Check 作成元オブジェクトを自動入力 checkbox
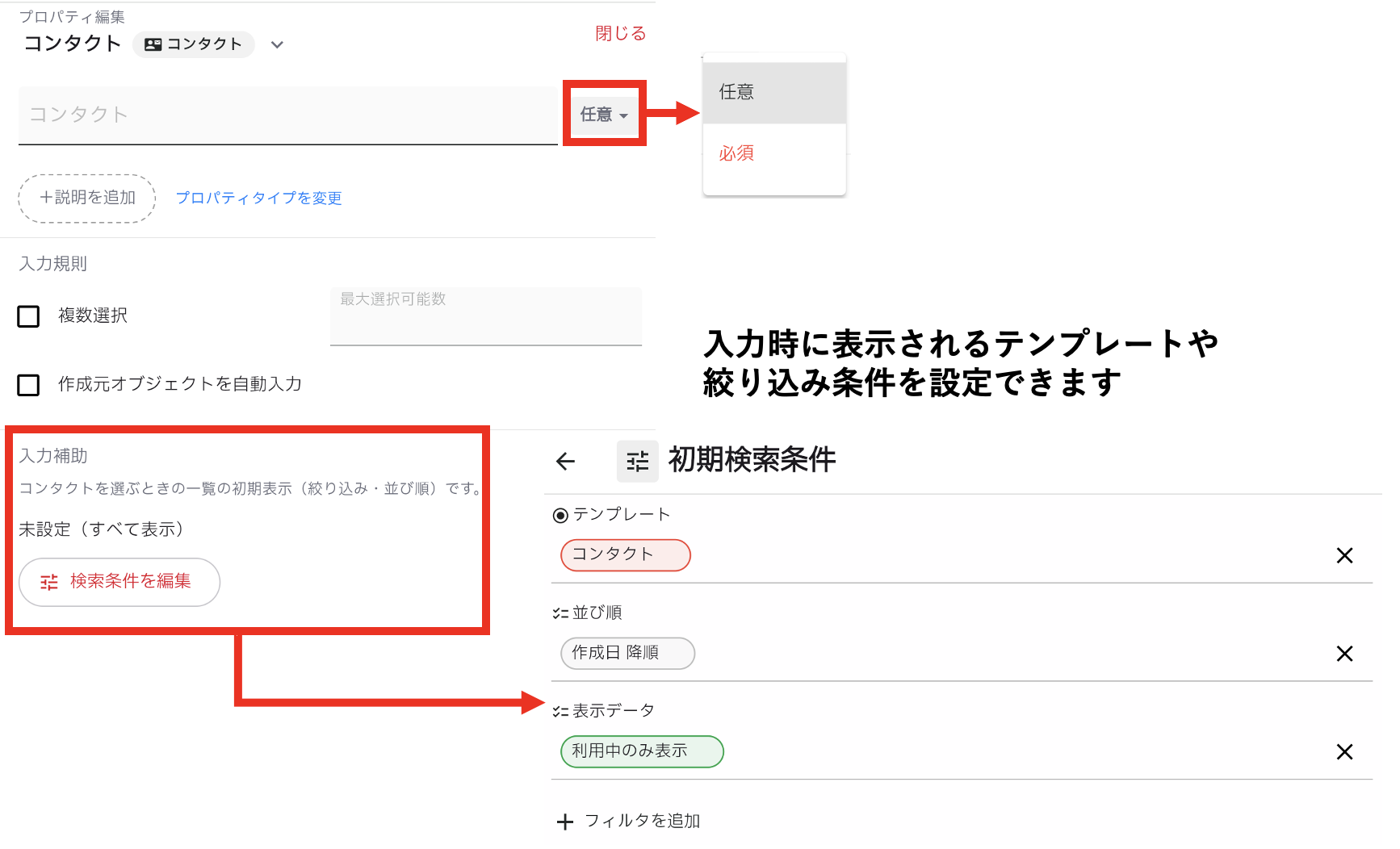Viewport: 1400px width, 849px height. click(x=28, y=385)
